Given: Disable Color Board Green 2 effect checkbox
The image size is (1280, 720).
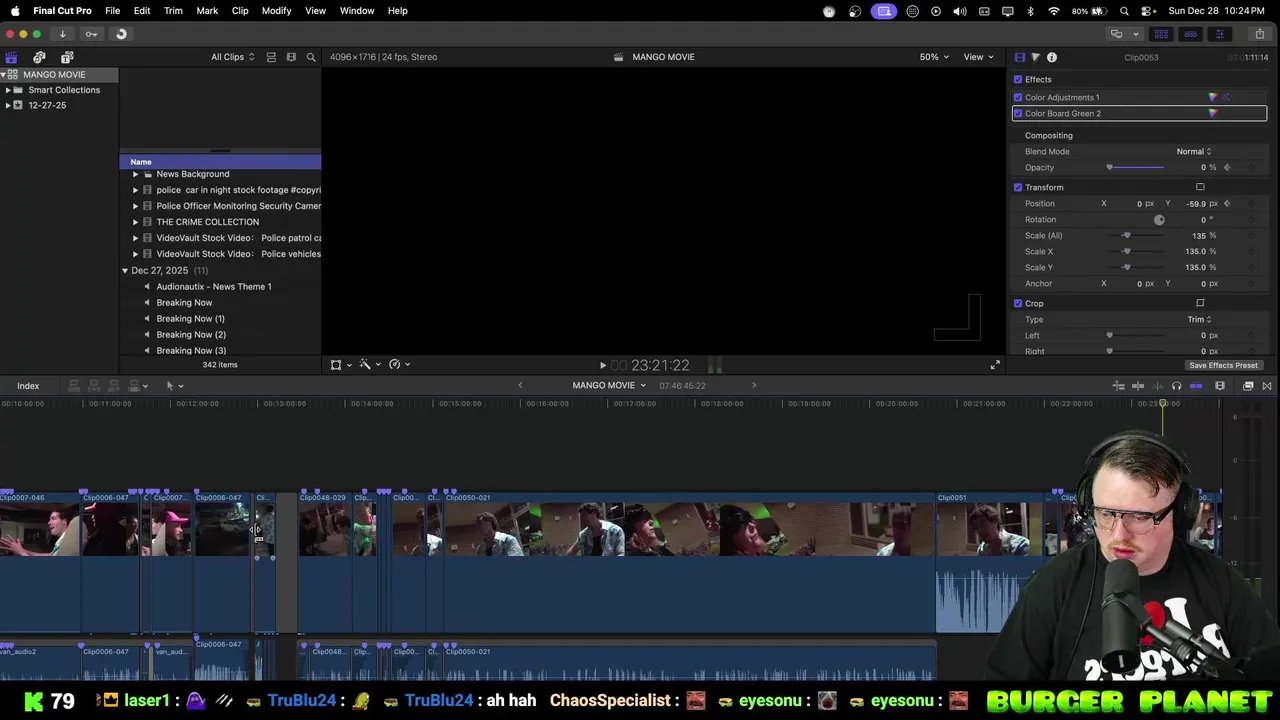Looking at the screenshot, I should (x=1018, y=113).
